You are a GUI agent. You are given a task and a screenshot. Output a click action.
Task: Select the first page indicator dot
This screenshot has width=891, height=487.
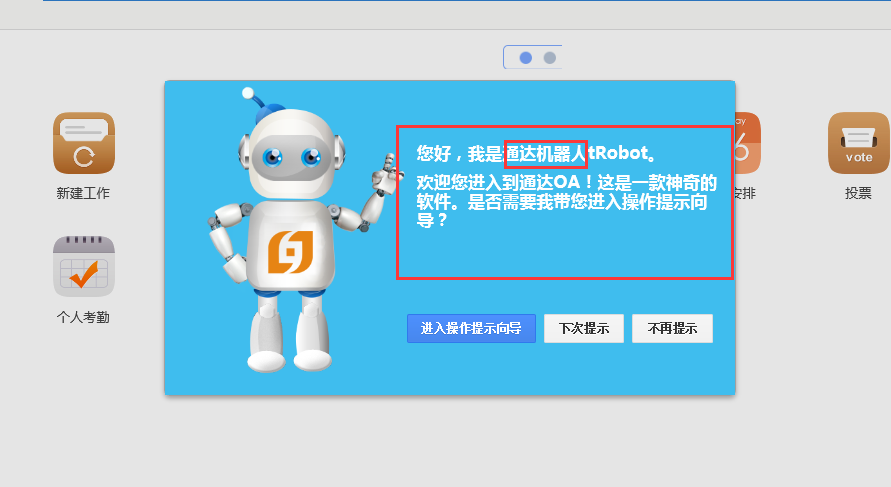click(526, 58)
